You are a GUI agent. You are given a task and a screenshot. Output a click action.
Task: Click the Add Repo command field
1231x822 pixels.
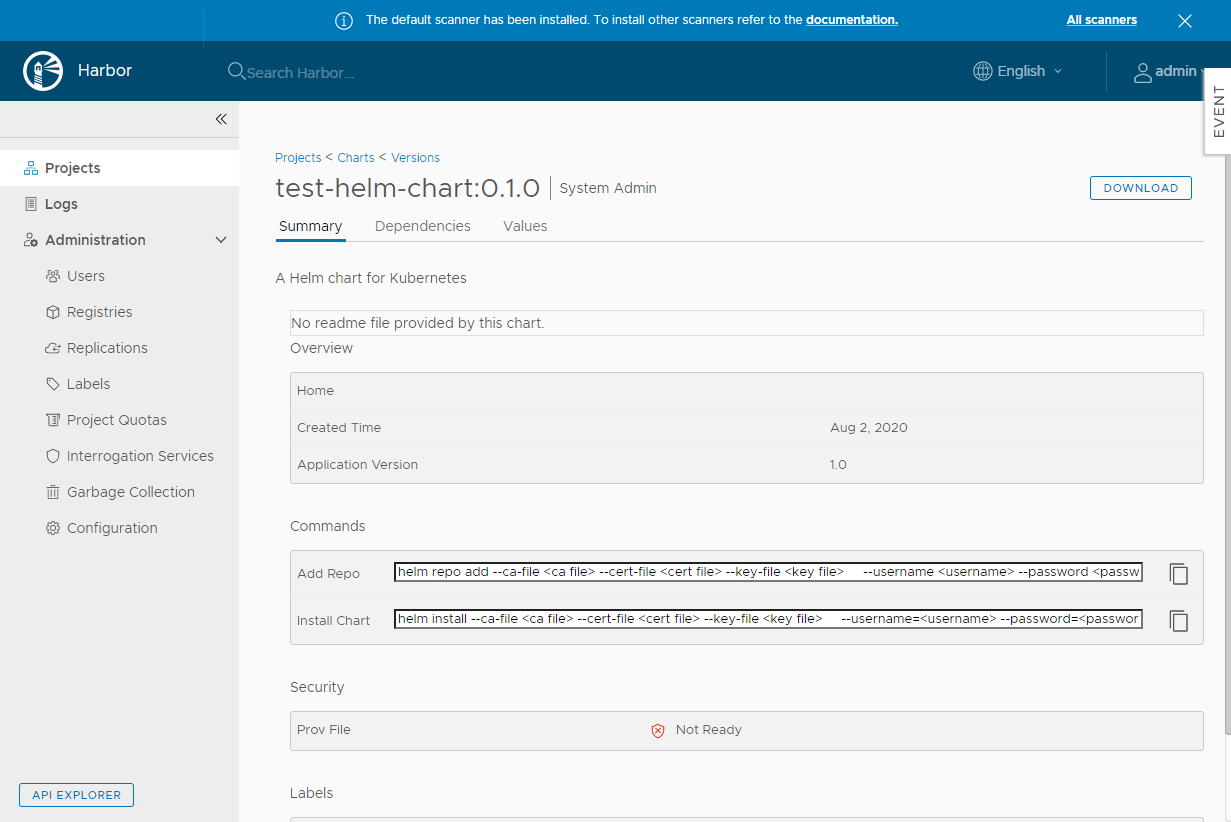pyautogui.click(x=768, y=573)
